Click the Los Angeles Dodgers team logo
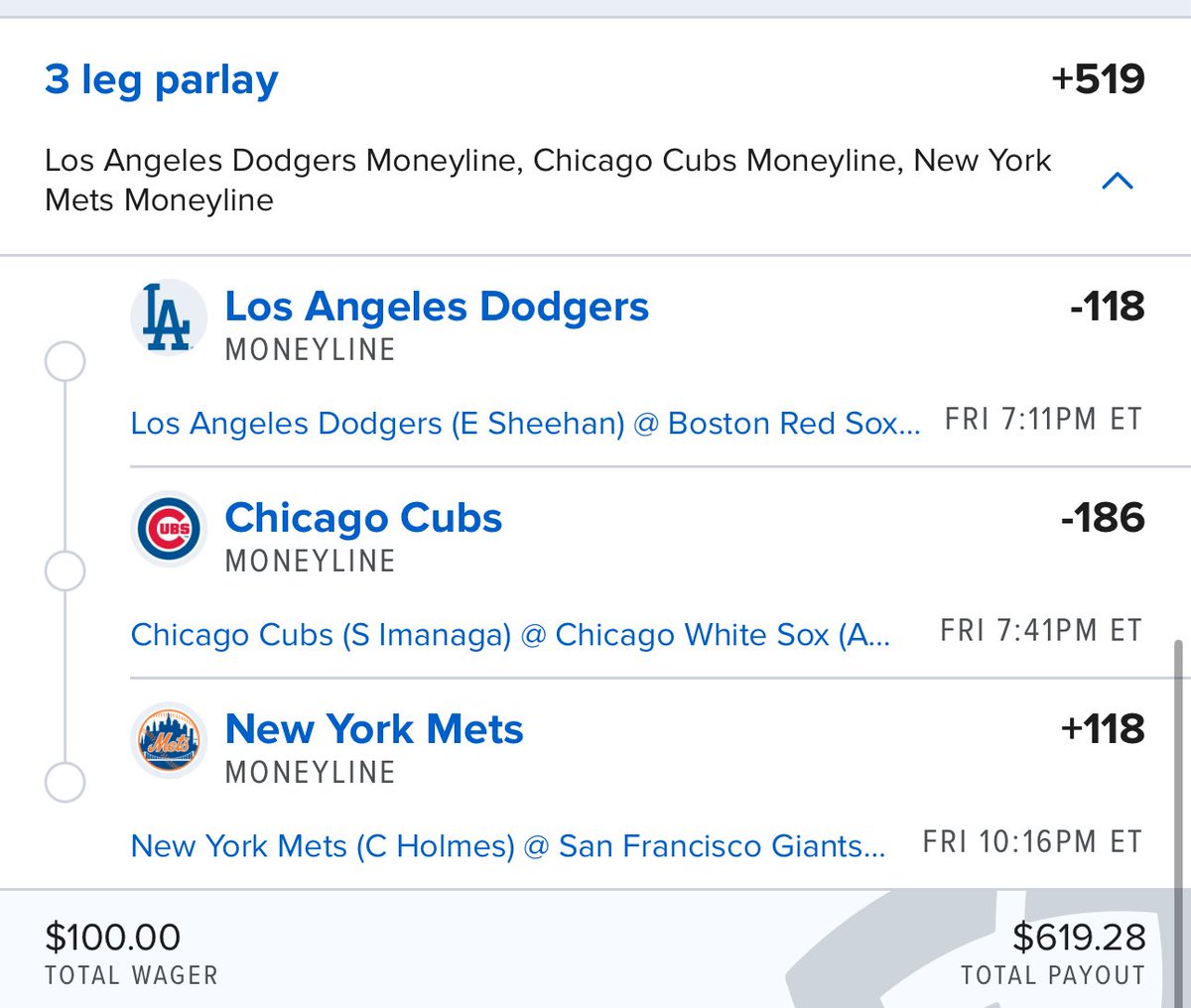Screen dimensions: 1191x1008 [x=169, y=318]
